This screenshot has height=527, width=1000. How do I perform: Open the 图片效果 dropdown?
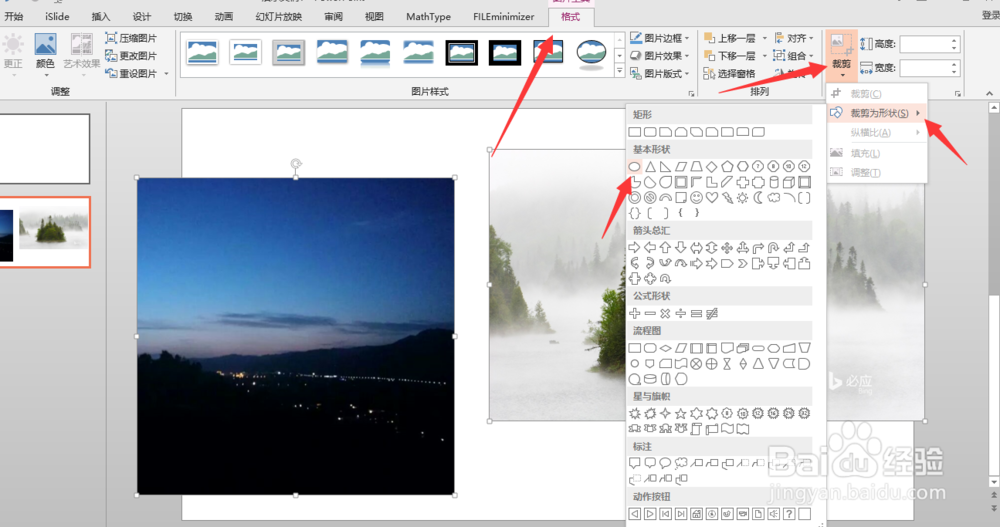tap(660, 56)
